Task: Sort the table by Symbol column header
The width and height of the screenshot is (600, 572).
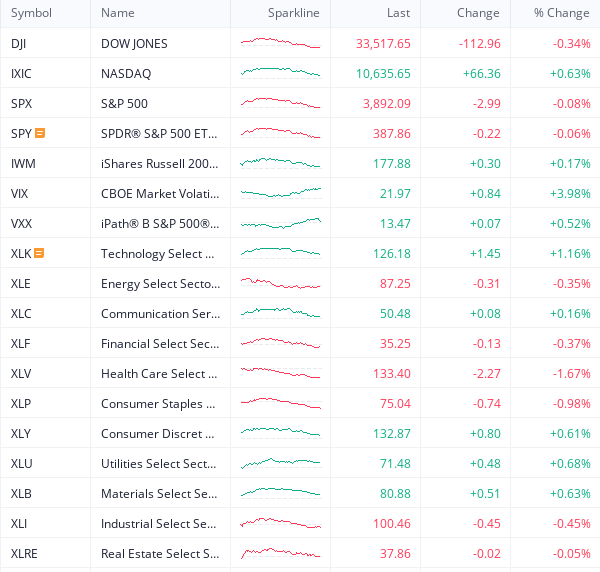Action: click(31, 13)
